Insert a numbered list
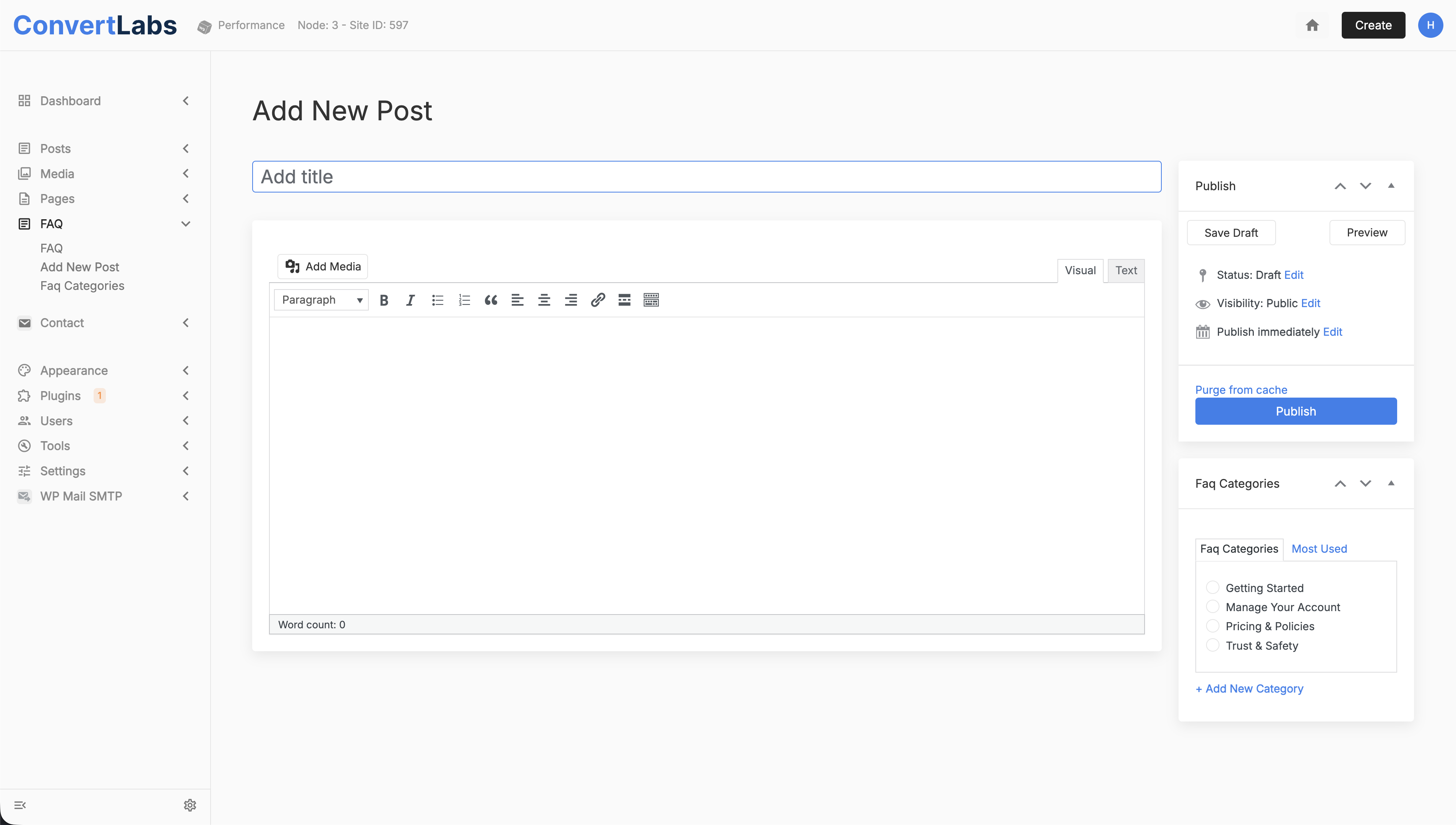 point(464,300)
